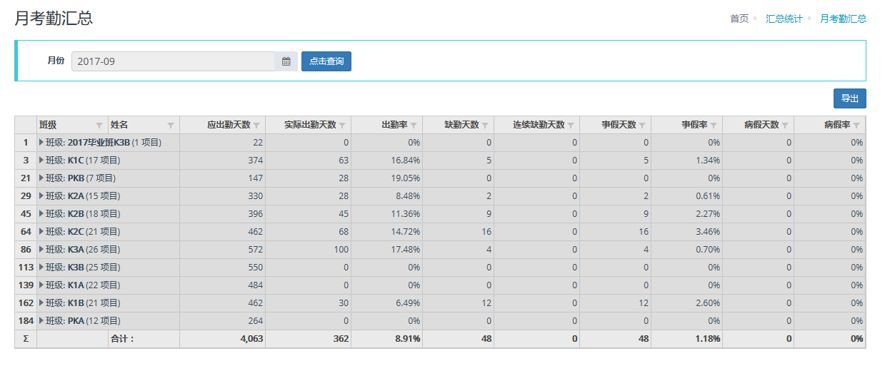Select row number 113
This screenshot has height=366, width=885.
[x=26, y=267]
